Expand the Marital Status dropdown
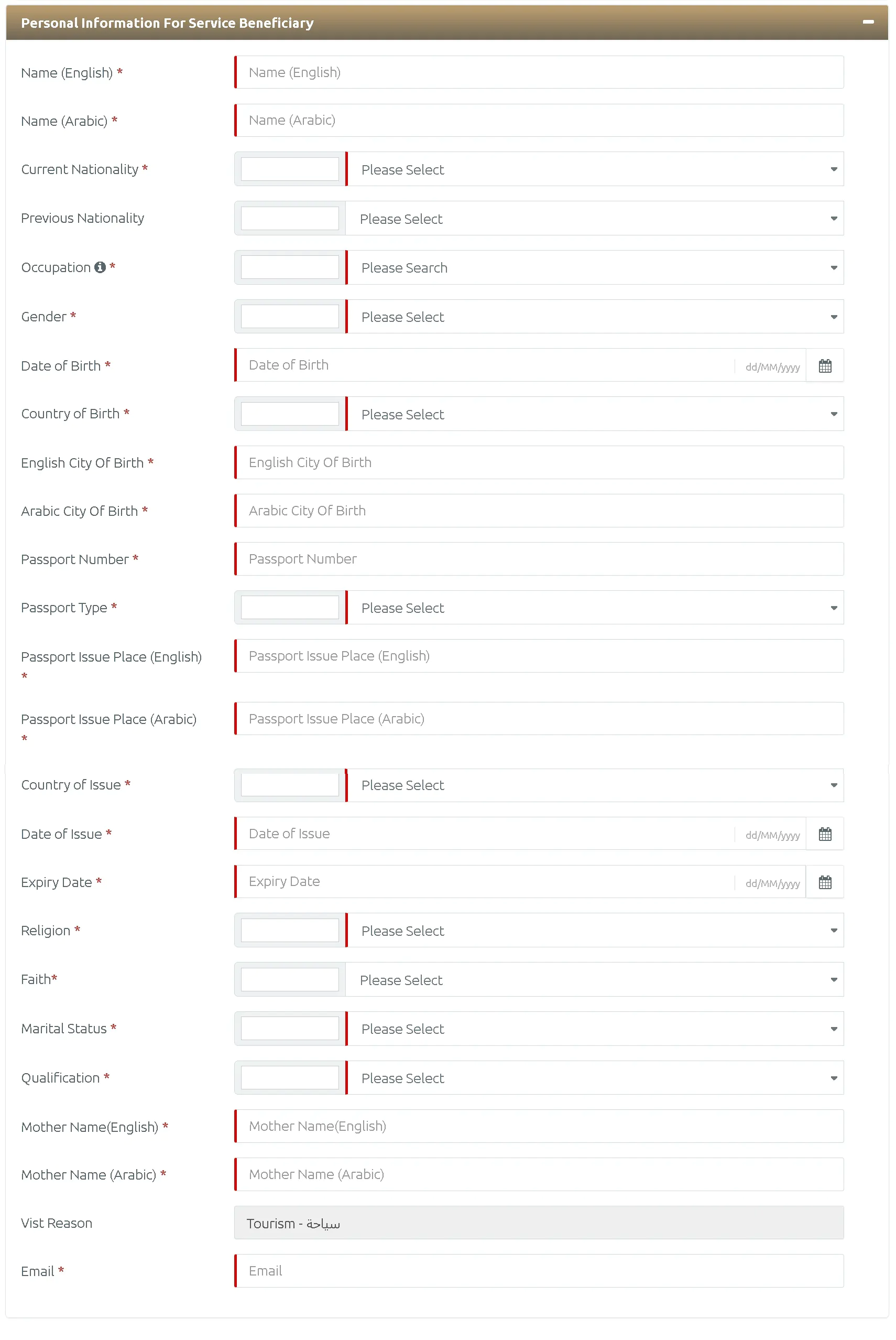This screenshot has height=1340, width=896. (595, 1029)
